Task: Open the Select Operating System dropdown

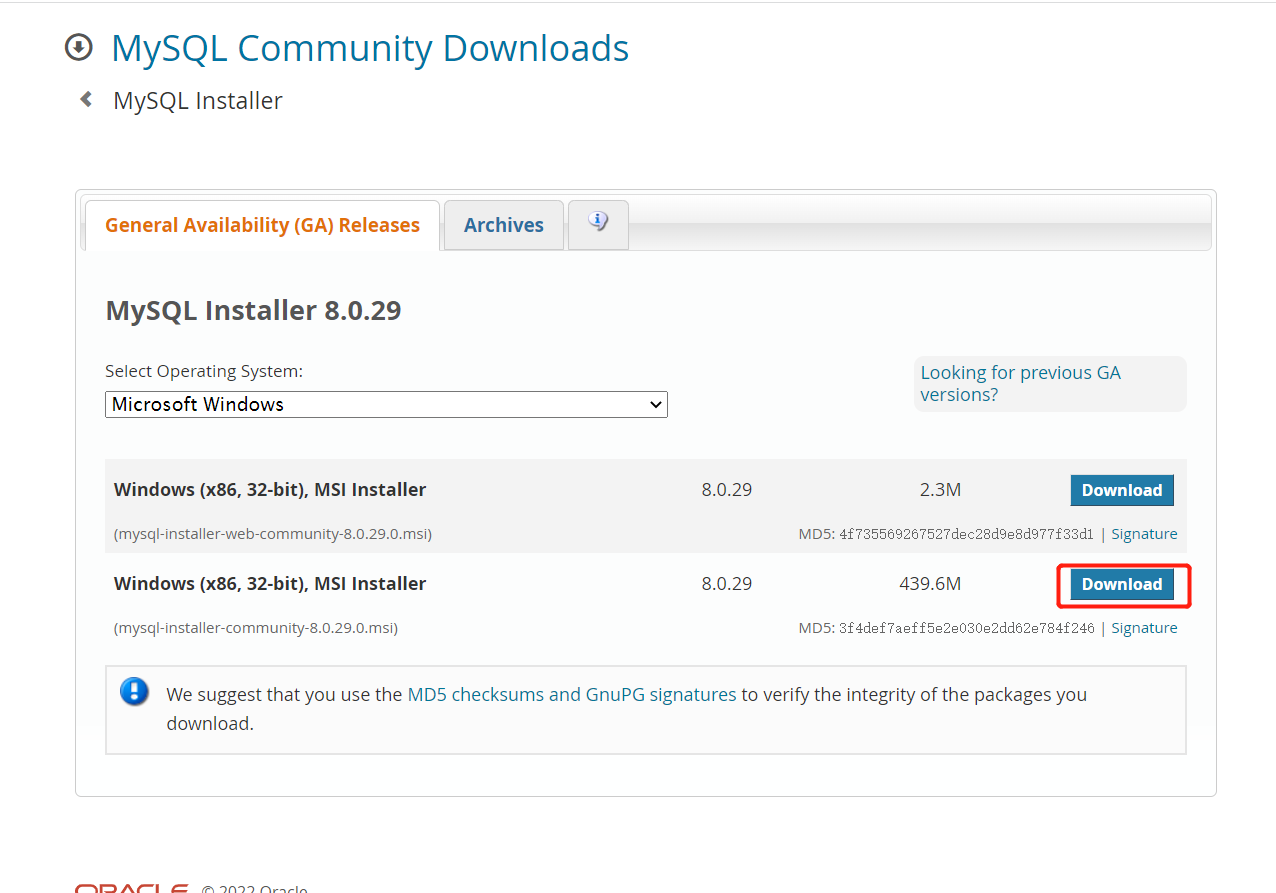Action: coord(386,404)
